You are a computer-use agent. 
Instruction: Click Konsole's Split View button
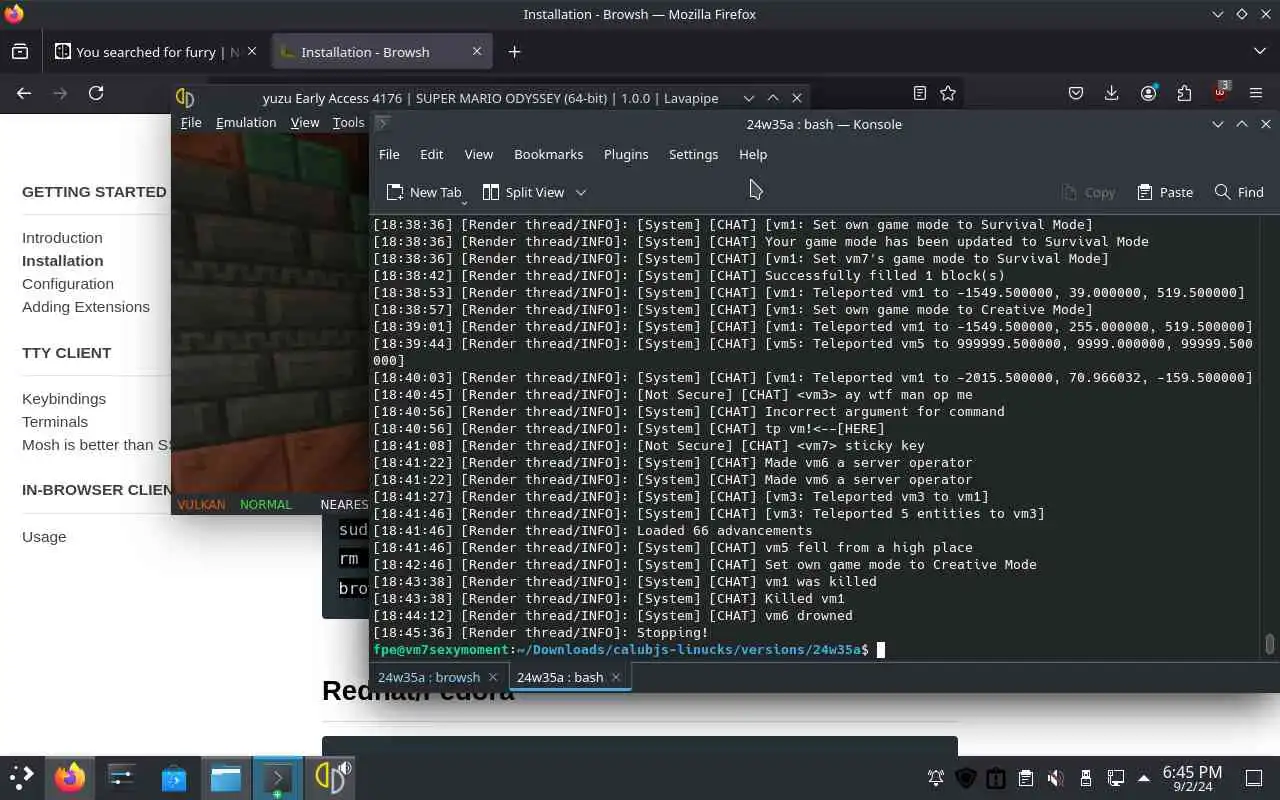pyautogui.click(x=523, y=192)
